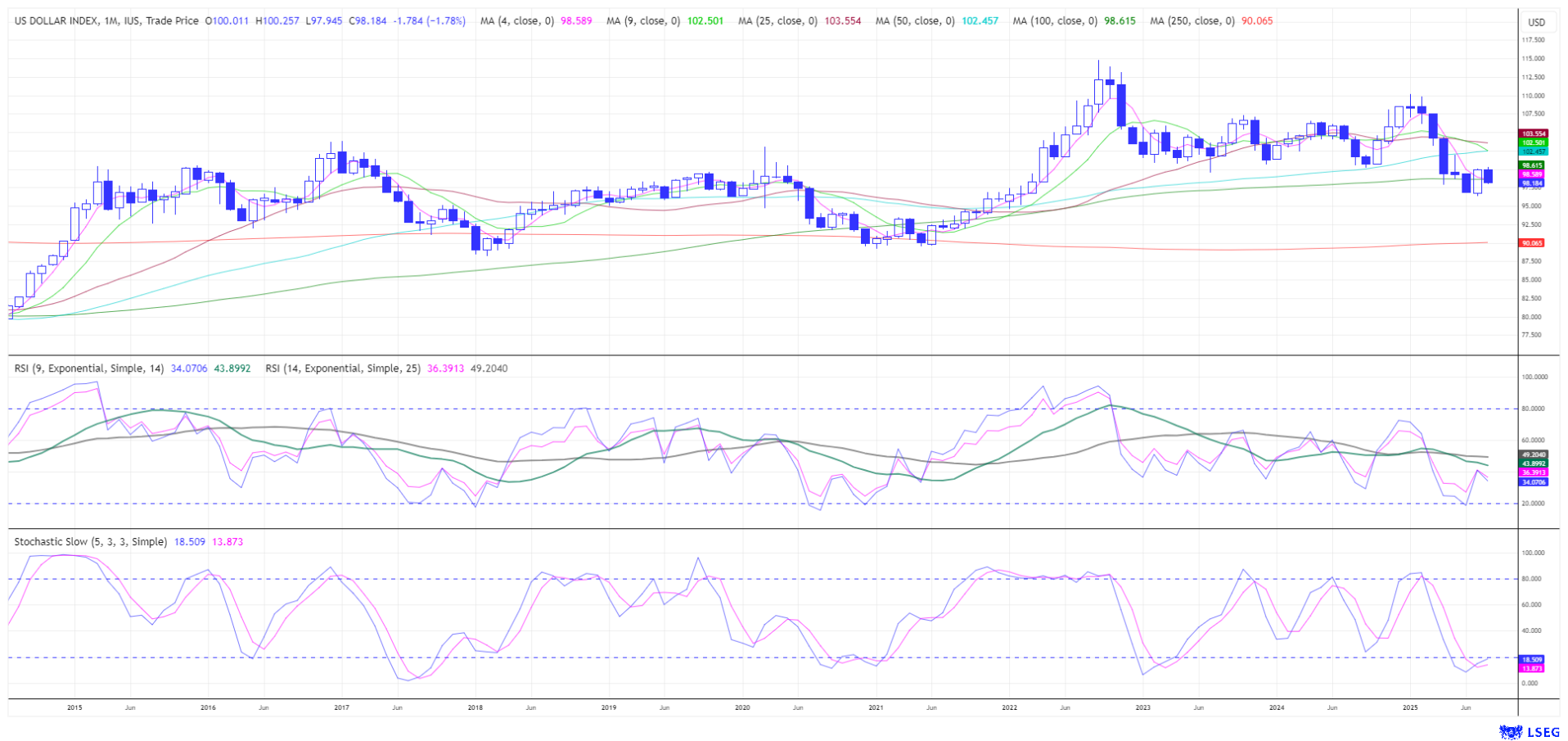Click the RSI (14, Exponential, Simple, 25) legend
Viewport: 1568px width, 741px height.
[x=343, y=368]
